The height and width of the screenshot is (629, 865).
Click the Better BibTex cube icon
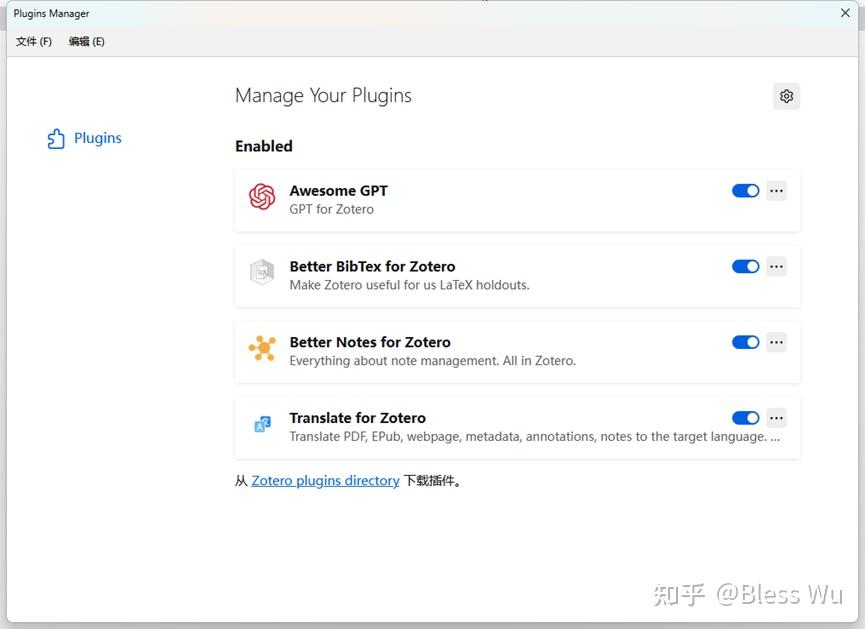(x=261, y=272)
